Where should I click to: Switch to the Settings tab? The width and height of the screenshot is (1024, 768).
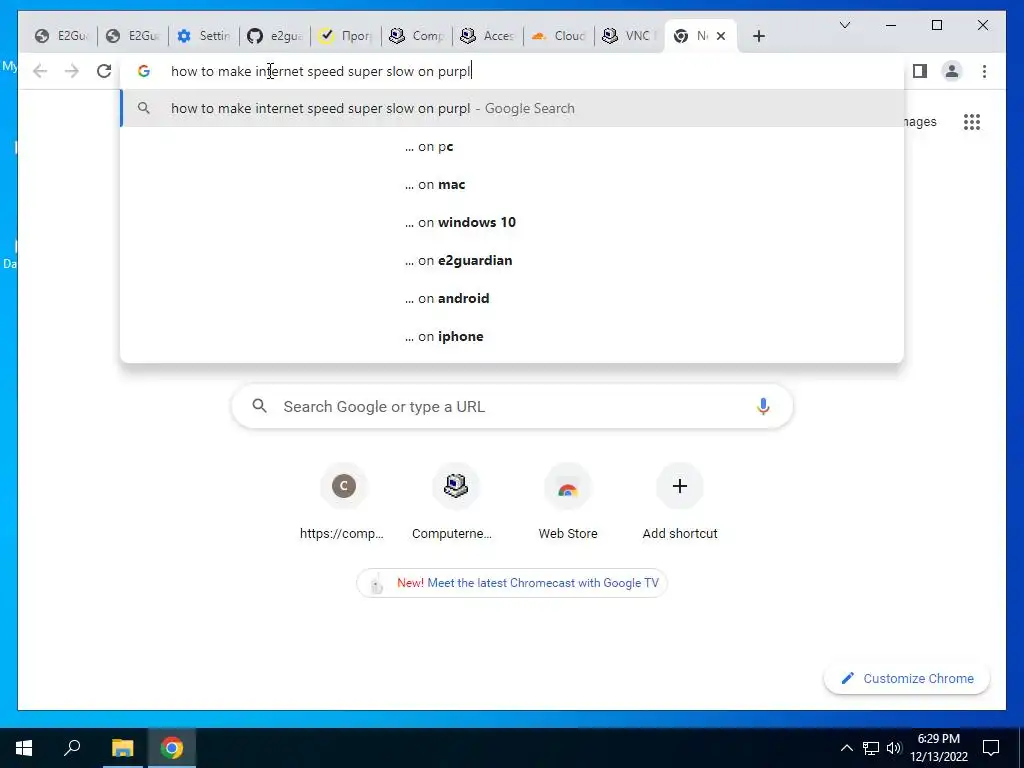pyautogui.click(x=204, y=36)
